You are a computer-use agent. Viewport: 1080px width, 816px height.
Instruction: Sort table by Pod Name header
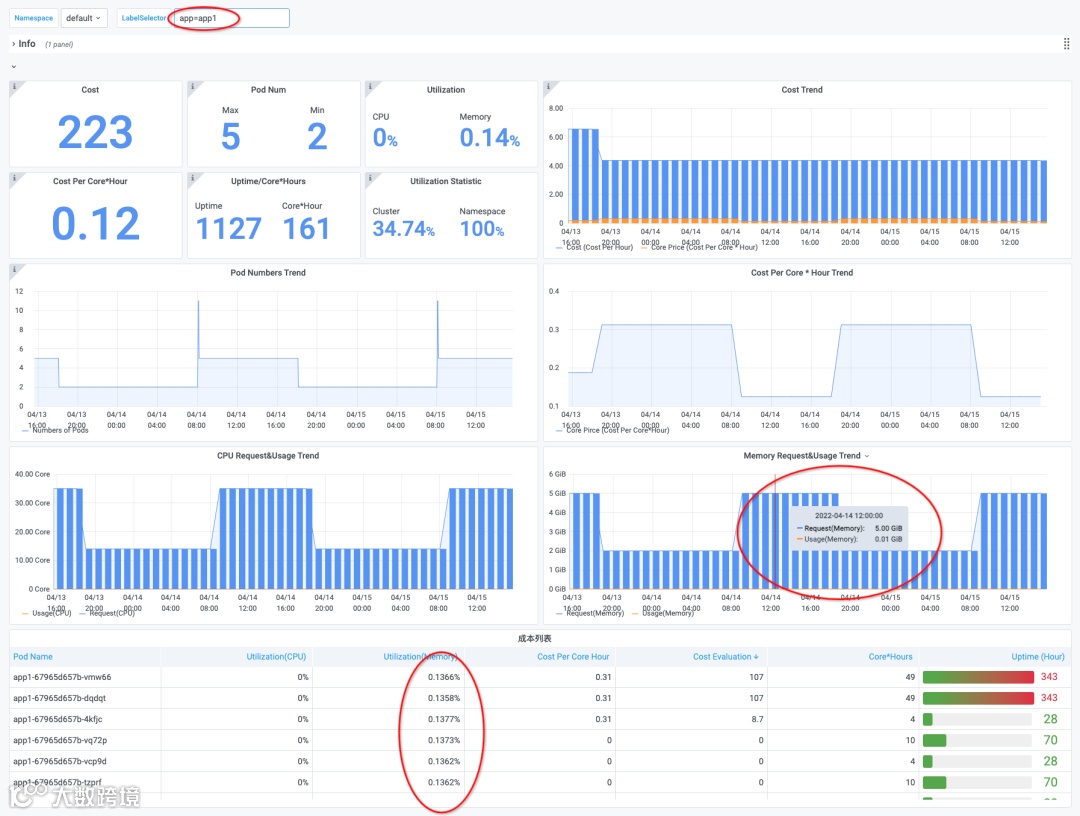click(x=33, y=657)
